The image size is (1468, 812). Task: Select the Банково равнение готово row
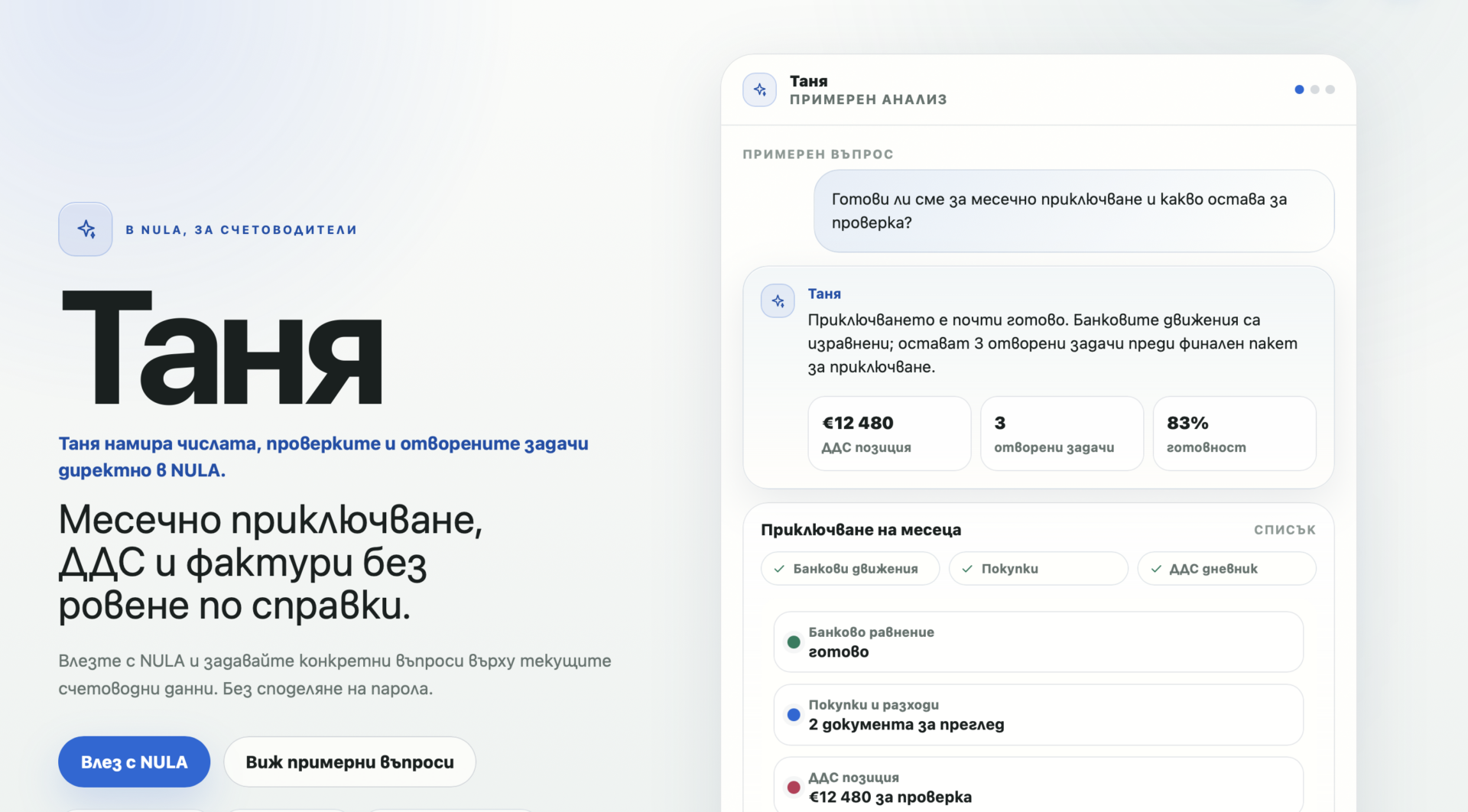pyautogui.click(x=1038, y=642)
